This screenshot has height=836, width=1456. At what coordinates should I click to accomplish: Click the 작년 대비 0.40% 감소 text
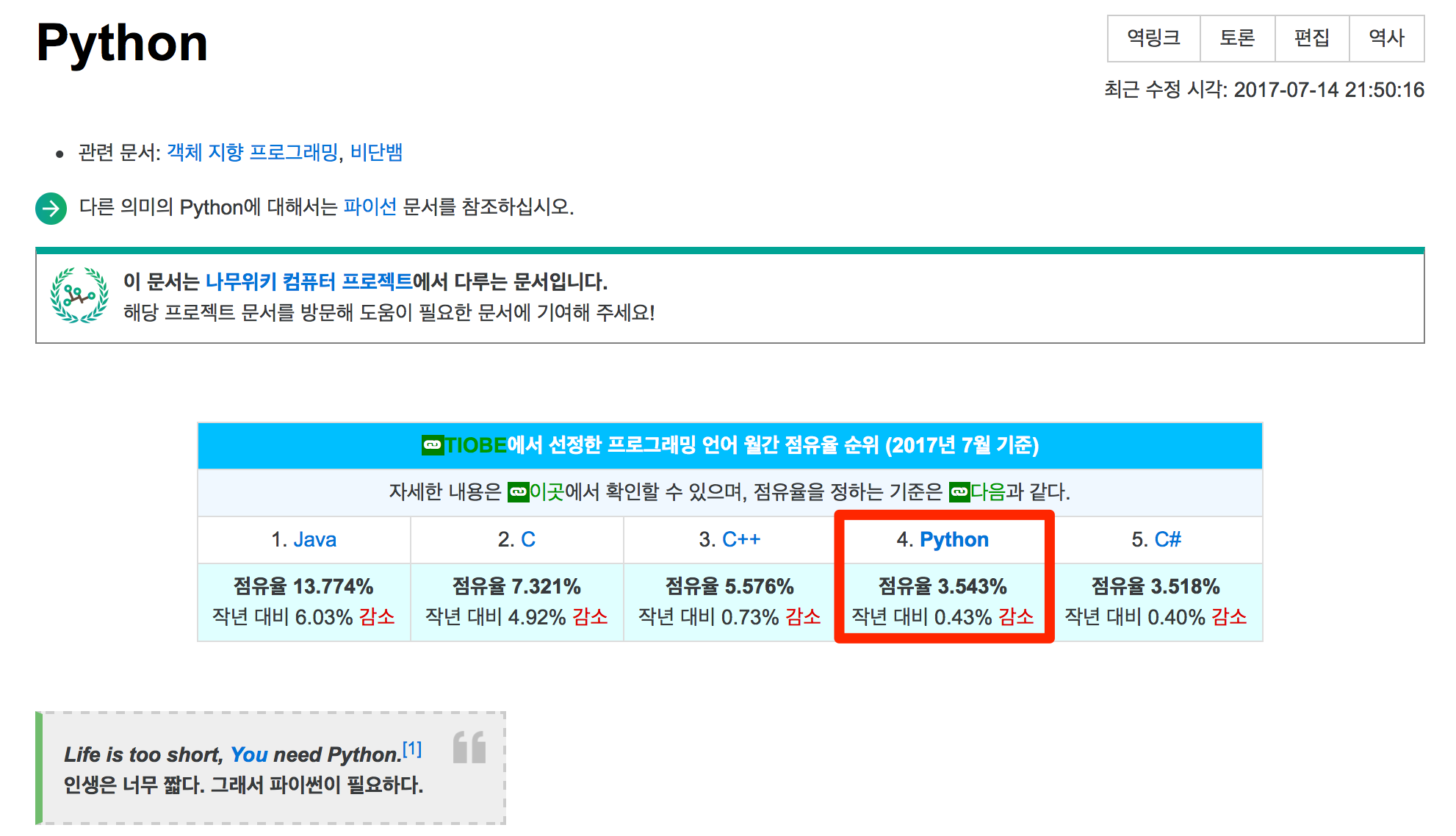[x=1156, y=617]
